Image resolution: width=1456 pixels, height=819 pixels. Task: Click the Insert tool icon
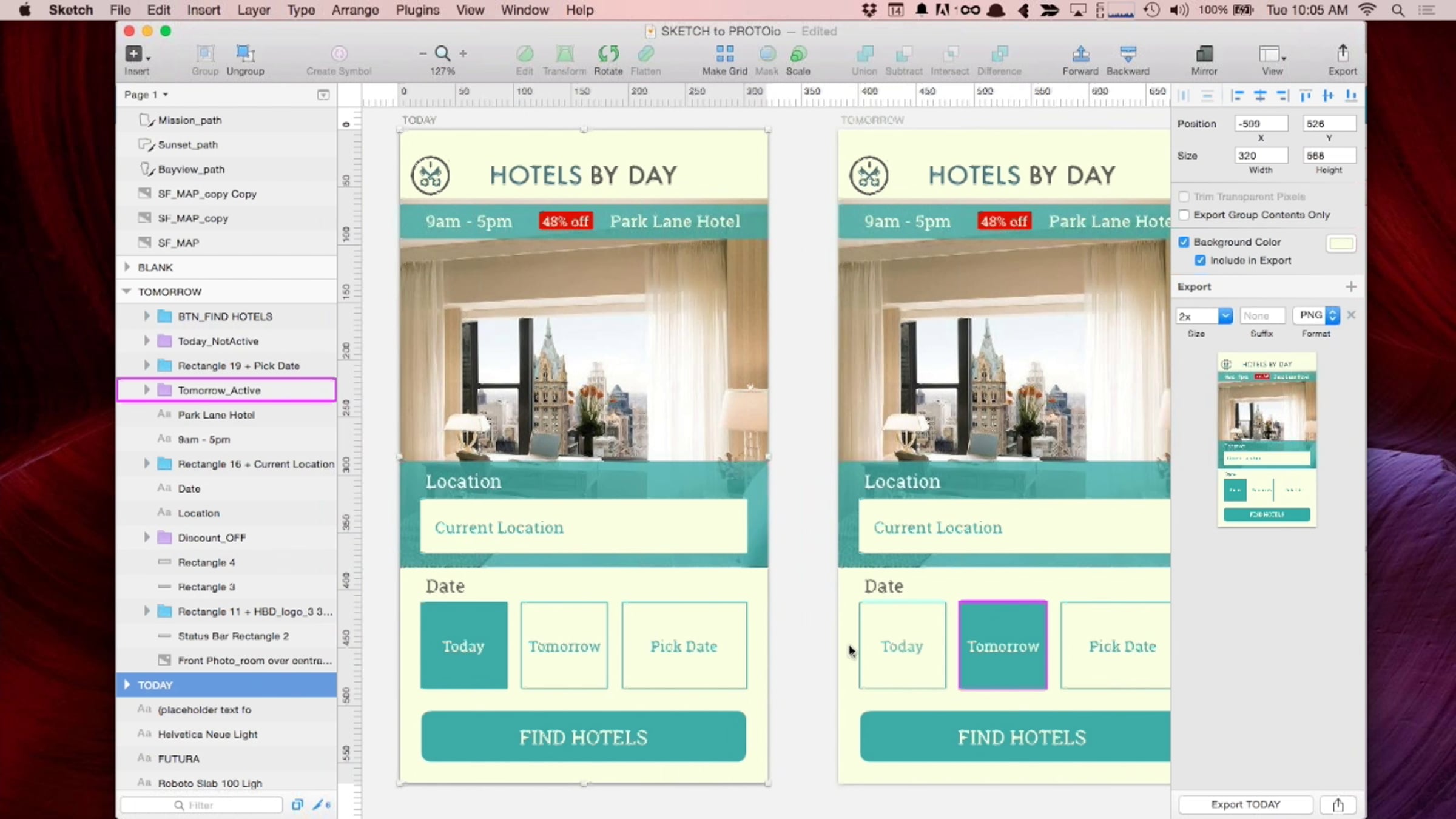[x=135, y=54]
